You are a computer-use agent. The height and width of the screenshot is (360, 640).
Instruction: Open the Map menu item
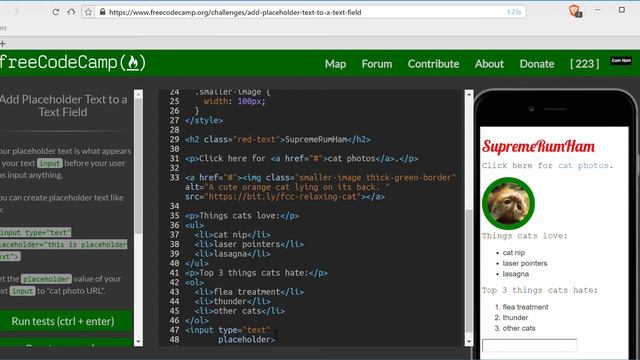coord(336,64)
